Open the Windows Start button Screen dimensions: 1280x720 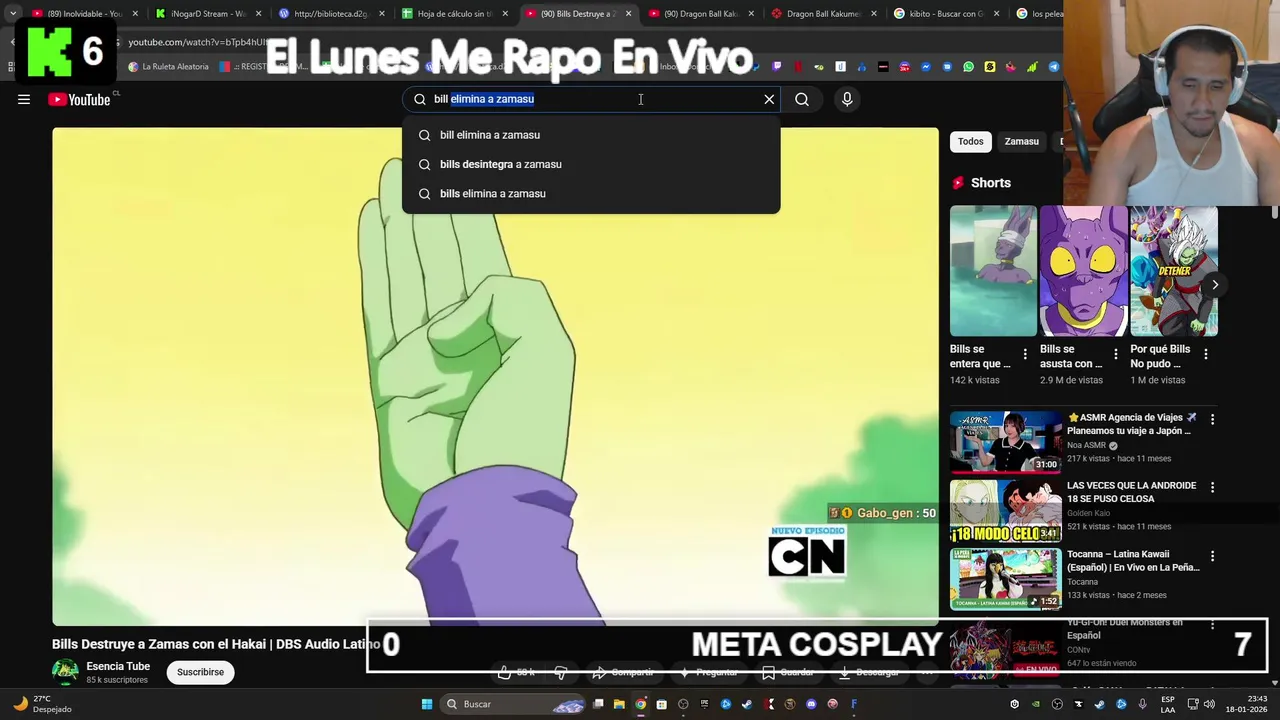coord(427,704)
